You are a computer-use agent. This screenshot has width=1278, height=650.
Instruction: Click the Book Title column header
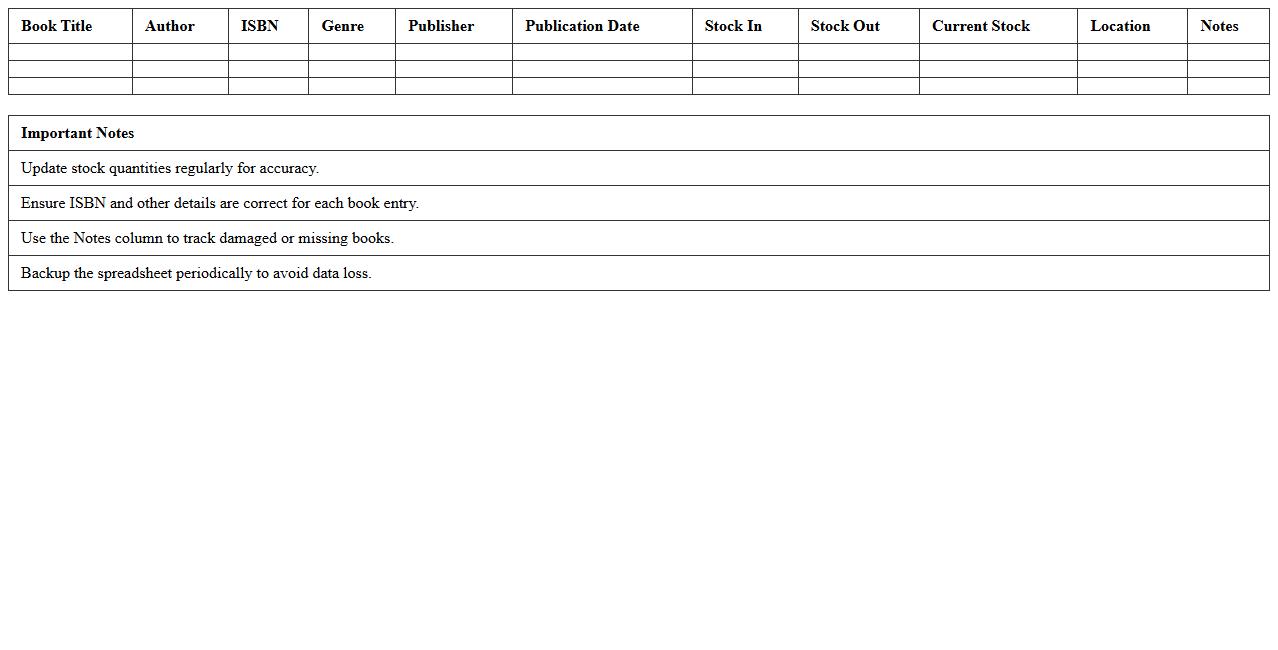pyautogui.click(x=57, y=26)
